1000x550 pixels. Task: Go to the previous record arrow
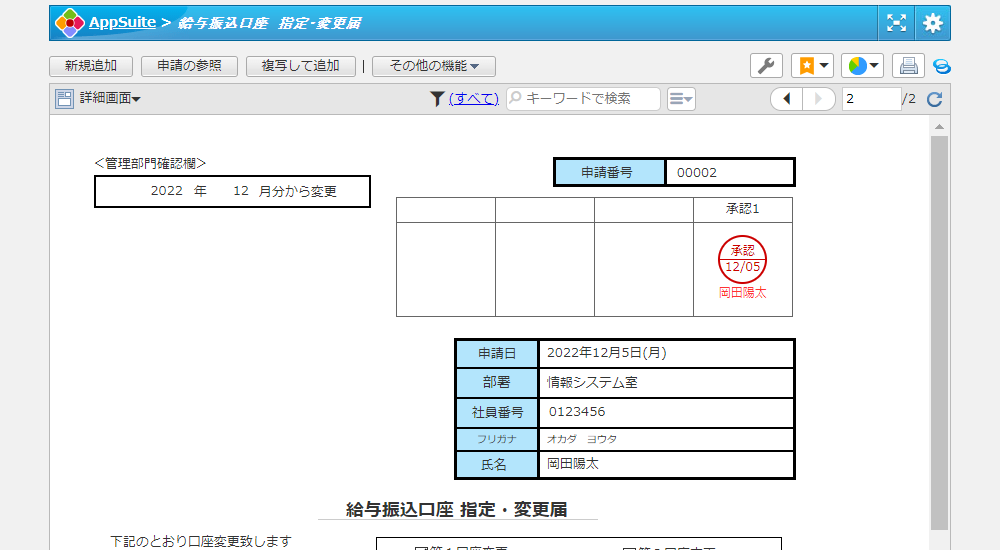coord(787,98)
